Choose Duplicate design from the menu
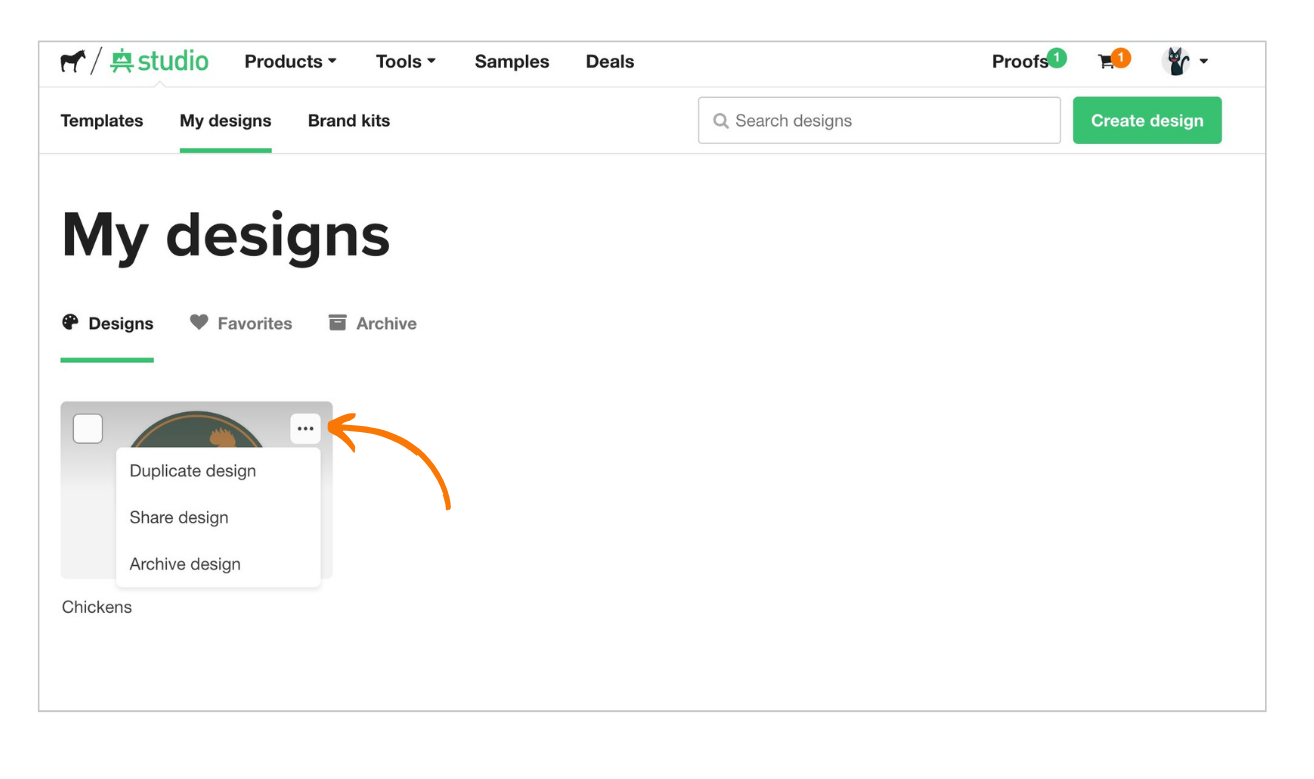Viewport: 1314px width, 779px height. pos(192,470)
